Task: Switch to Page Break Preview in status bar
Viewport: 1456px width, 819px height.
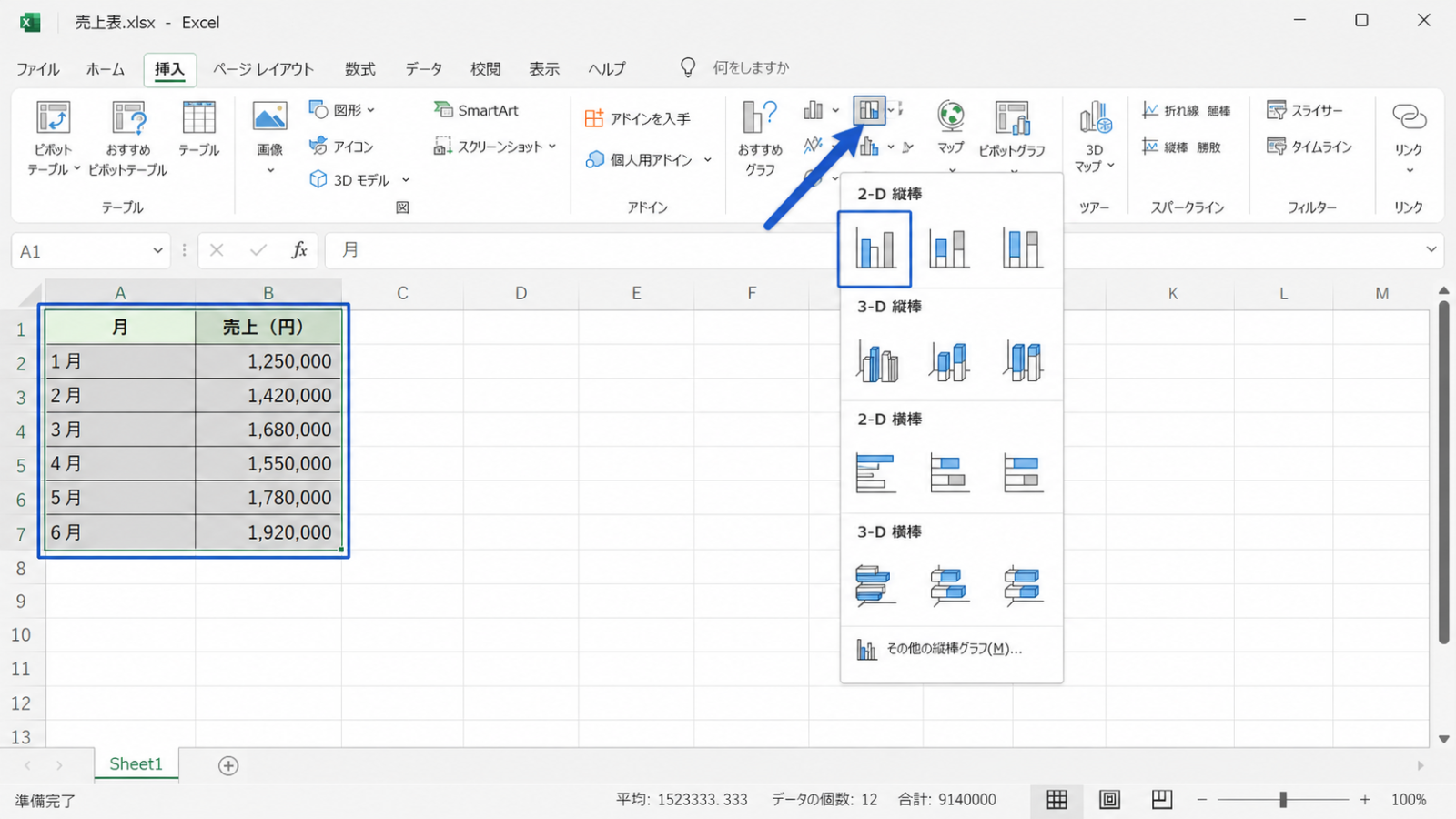Action: [x=1162, y=800]
